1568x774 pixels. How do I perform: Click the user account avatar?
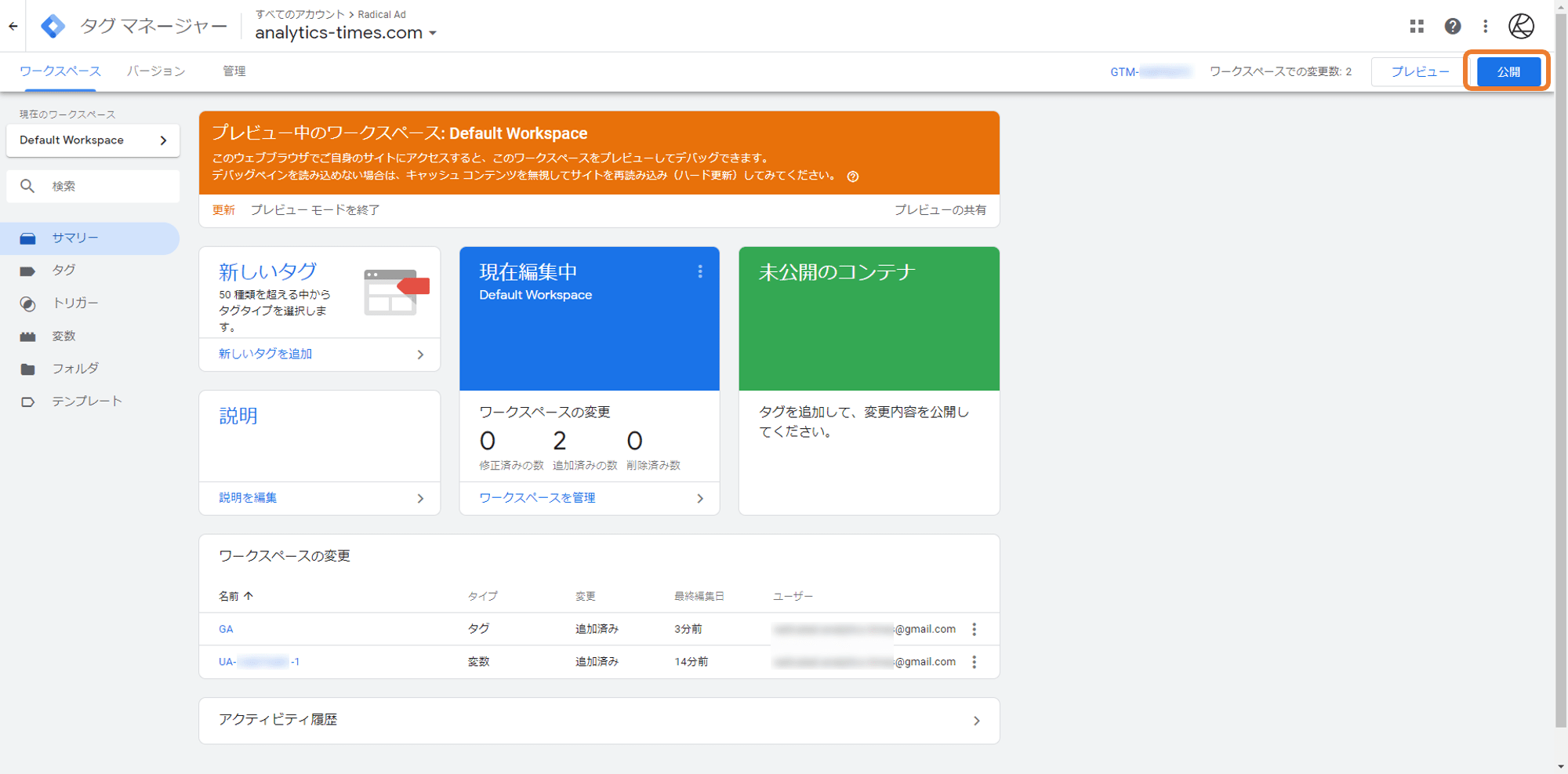[1521, 26]
